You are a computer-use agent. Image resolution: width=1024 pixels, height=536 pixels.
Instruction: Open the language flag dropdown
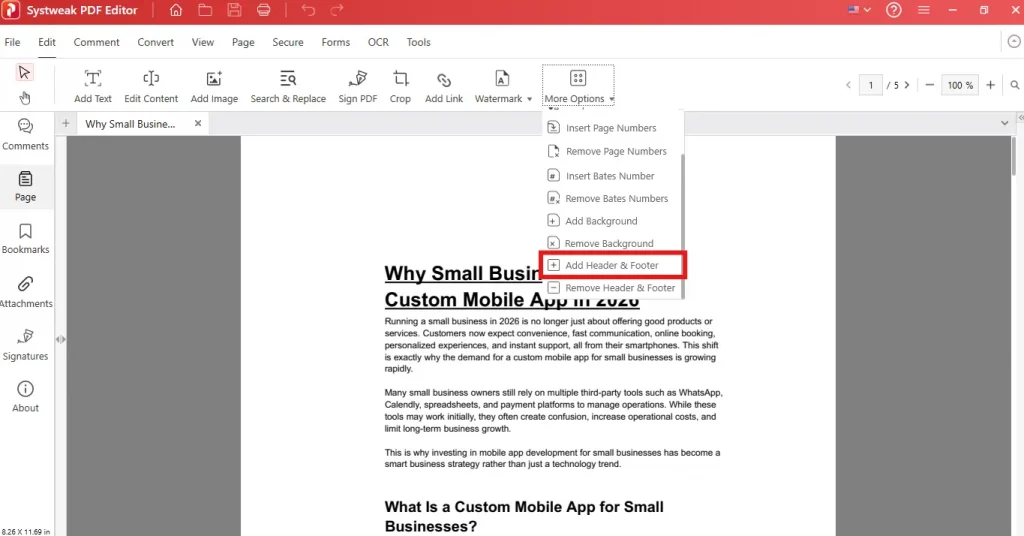pos(859,10)
